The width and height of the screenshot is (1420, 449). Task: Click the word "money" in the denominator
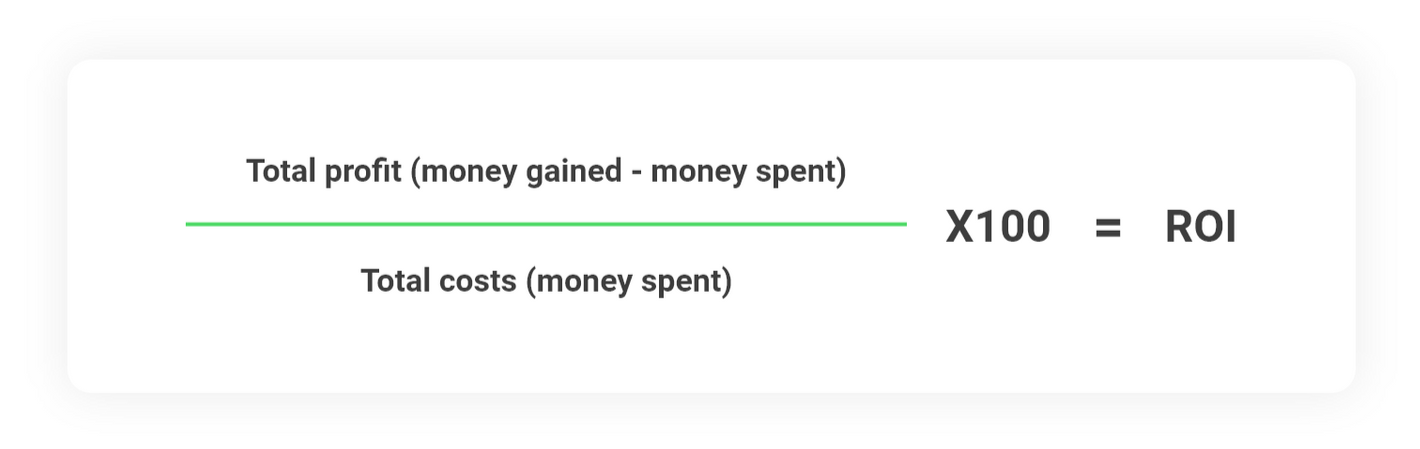tap(583, 281)
